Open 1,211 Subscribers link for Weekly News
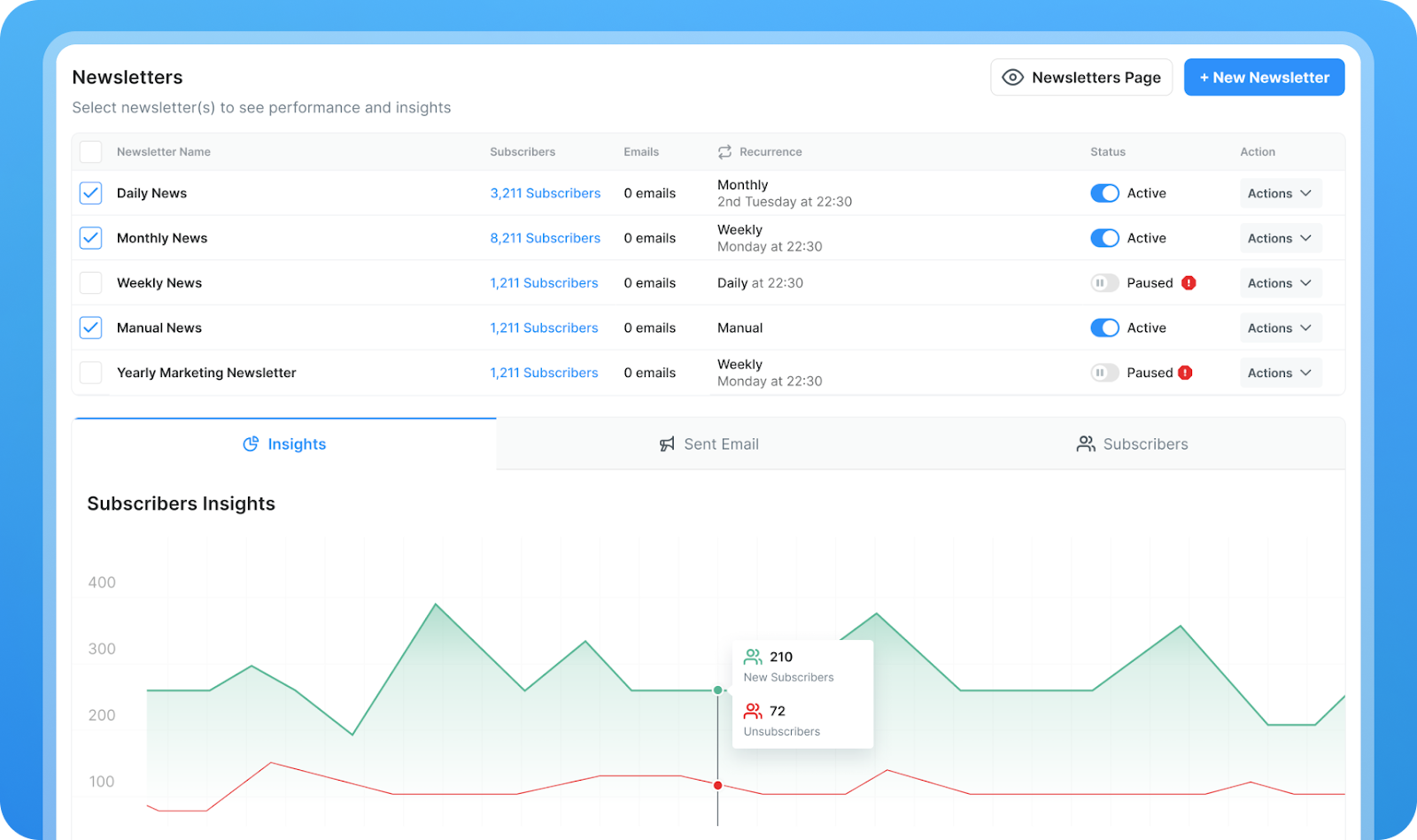The height and width of the screenshot is (840, 1417). point(544,283)
